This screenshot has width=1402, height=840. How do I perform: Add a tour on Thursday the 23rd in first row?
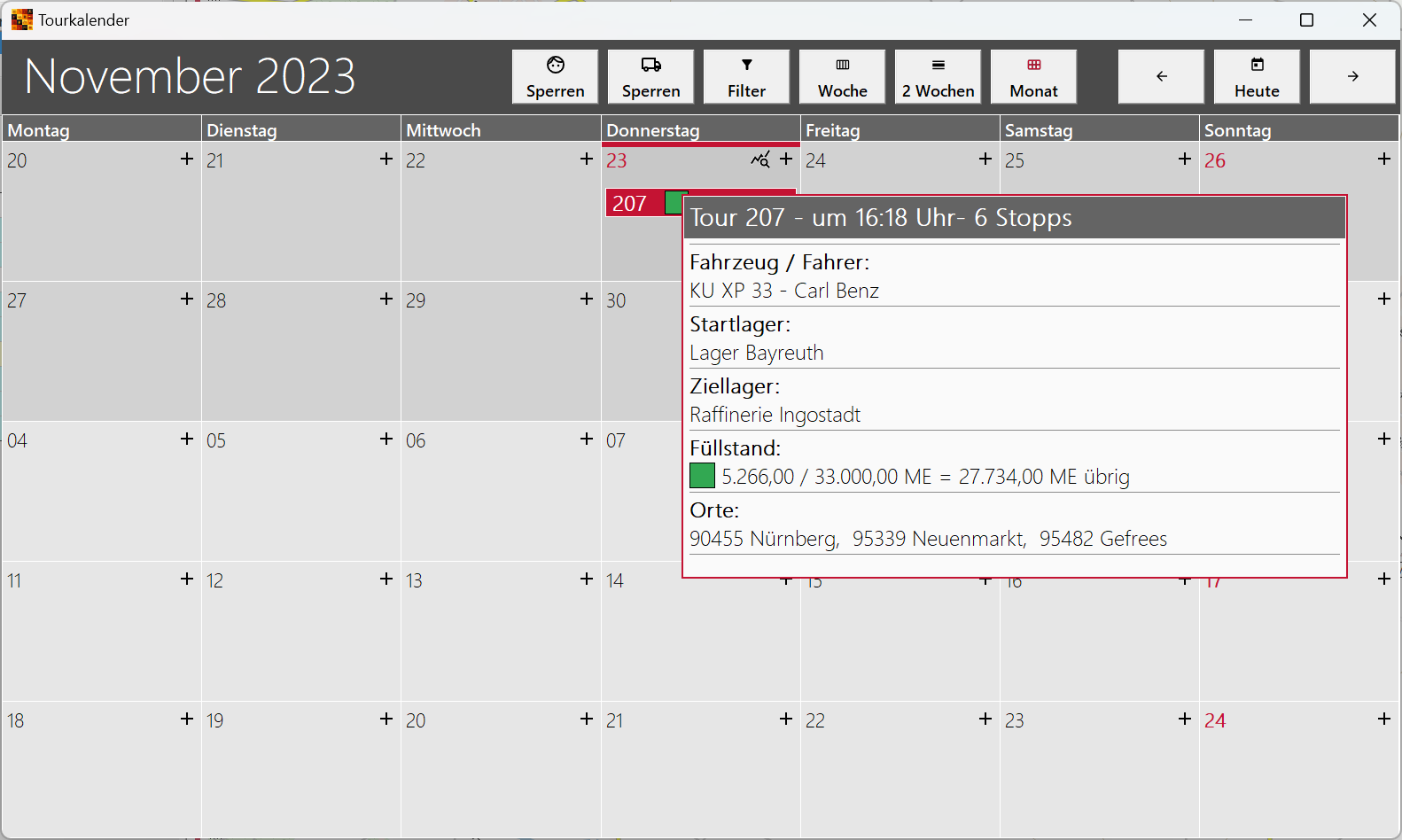pos(786,159)
